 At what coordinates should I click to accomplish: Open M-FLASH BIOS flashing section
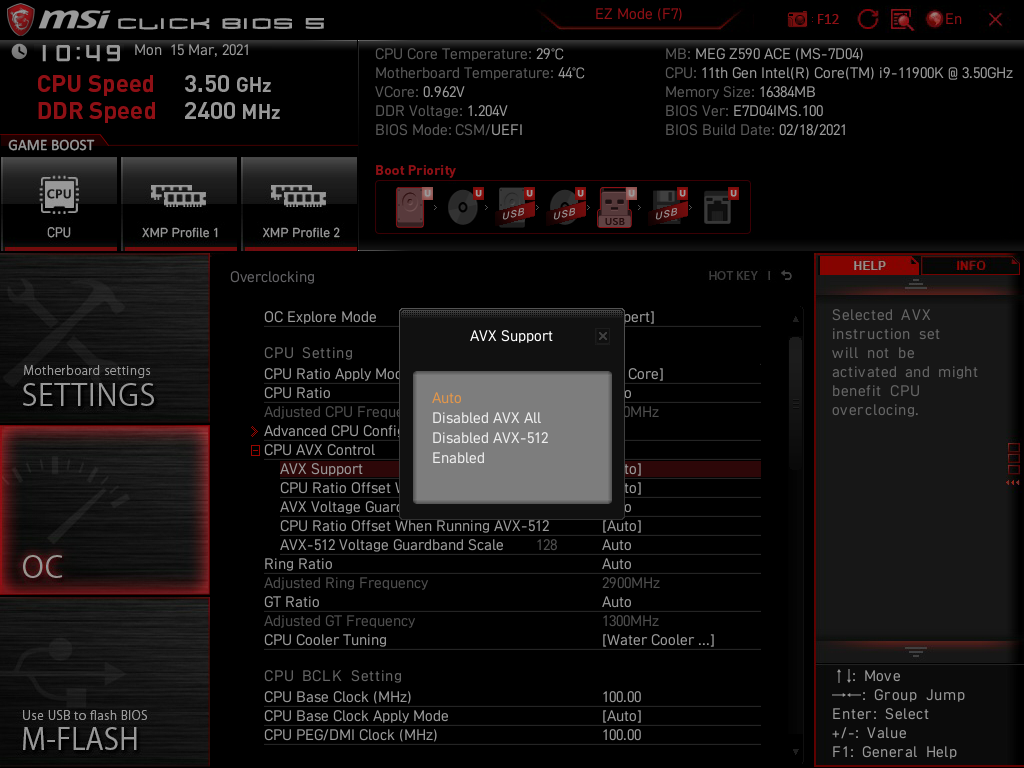coord(104,682)
